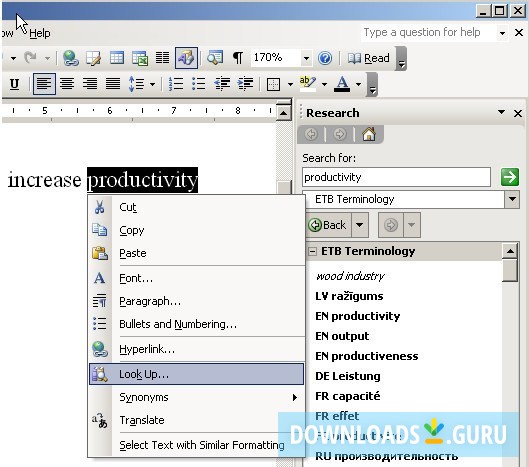Toggle Justify alignment
Image resolution: width=529 pixels, height=467 pixels.
coord(113,84)
